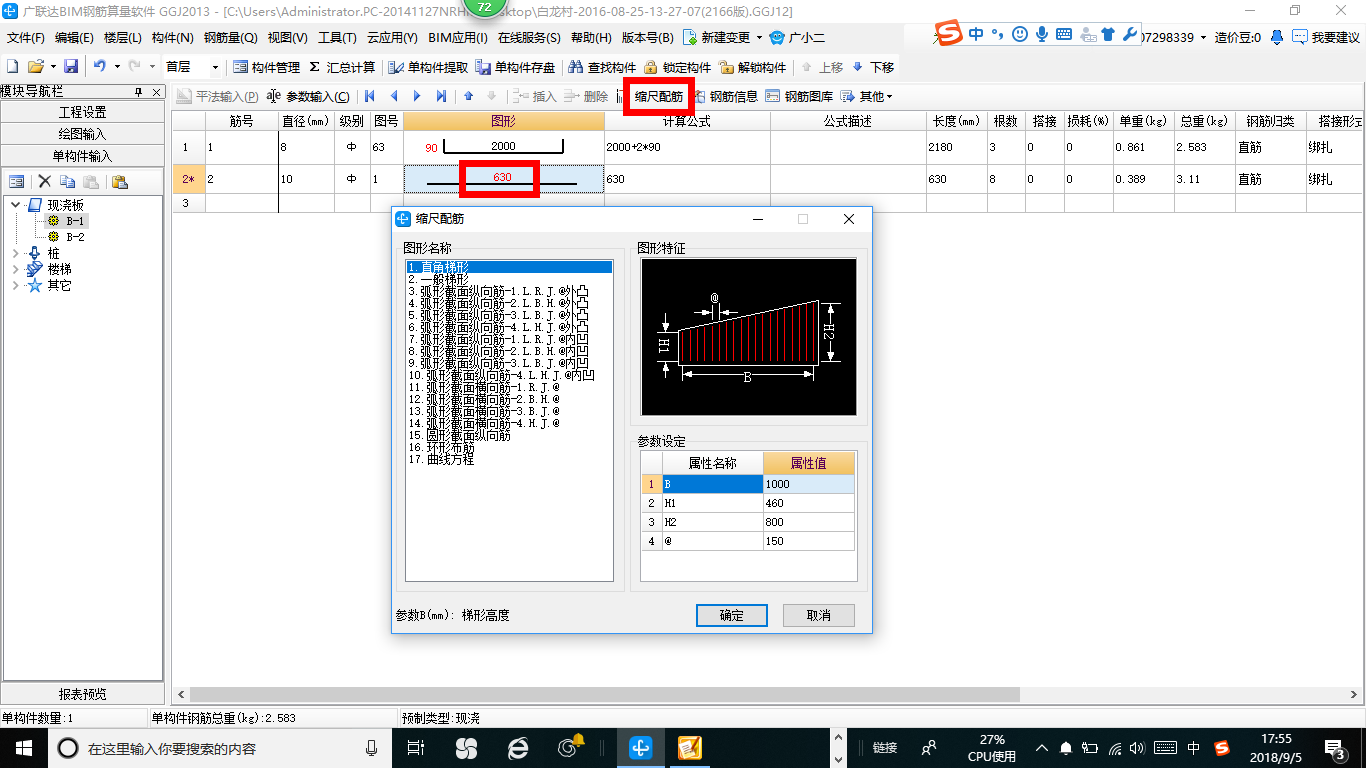Click the notification bell icon
1366x768 pixels.
[1277, 38]
